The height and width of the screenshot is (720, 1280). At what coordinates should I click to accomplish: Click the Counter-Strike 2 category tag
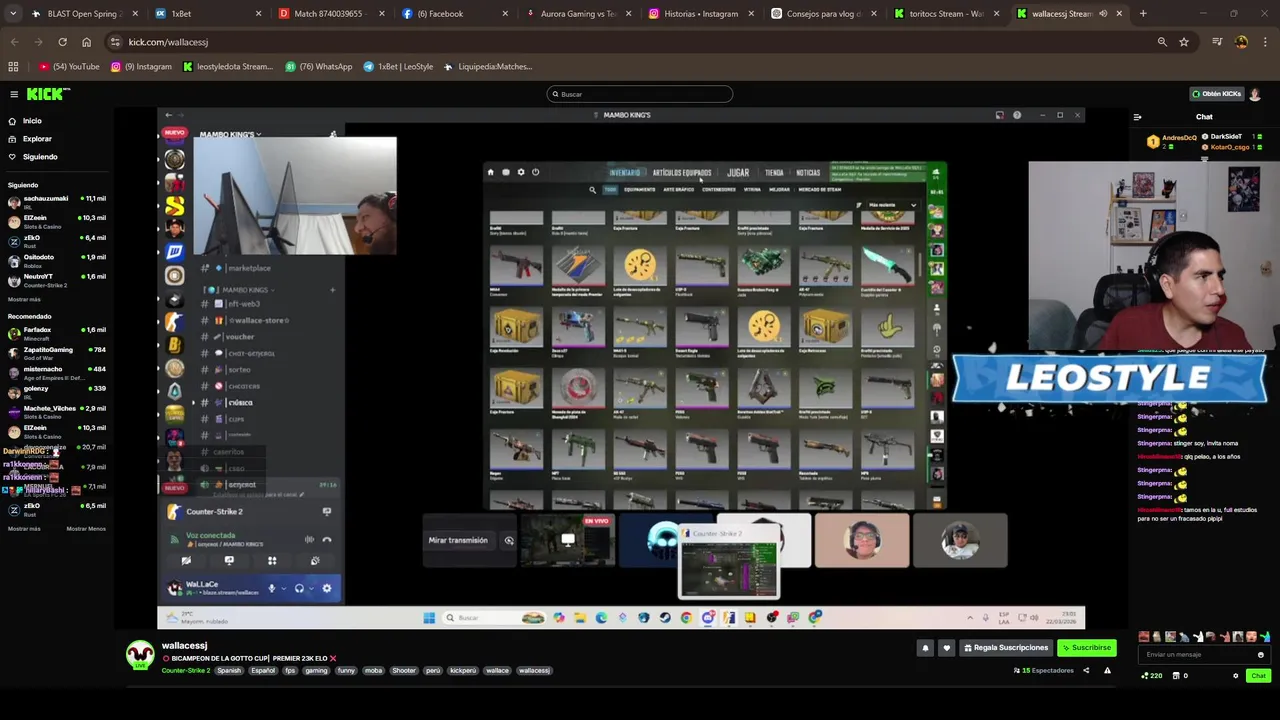pos(186,670)
